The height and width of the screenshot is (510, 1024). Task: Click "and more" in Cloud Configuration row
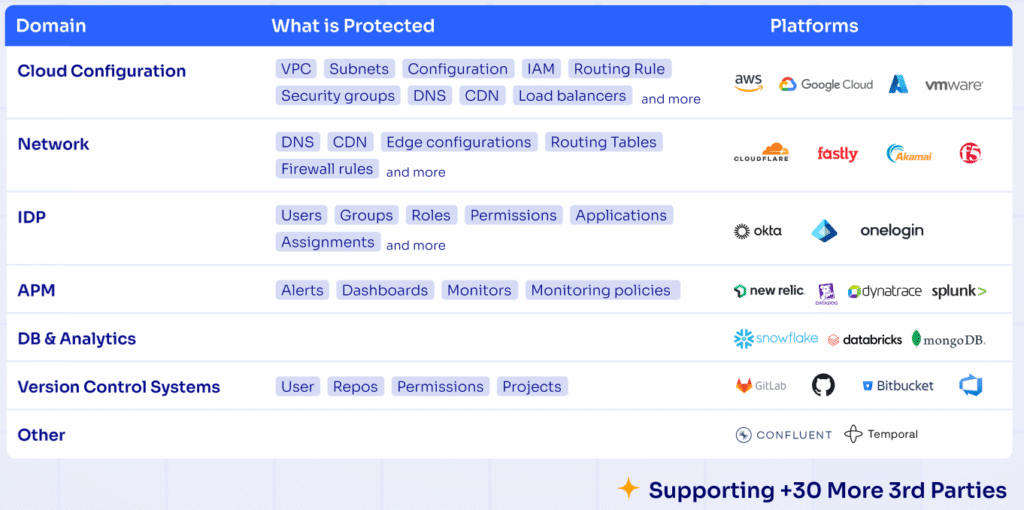pos(671,99)
